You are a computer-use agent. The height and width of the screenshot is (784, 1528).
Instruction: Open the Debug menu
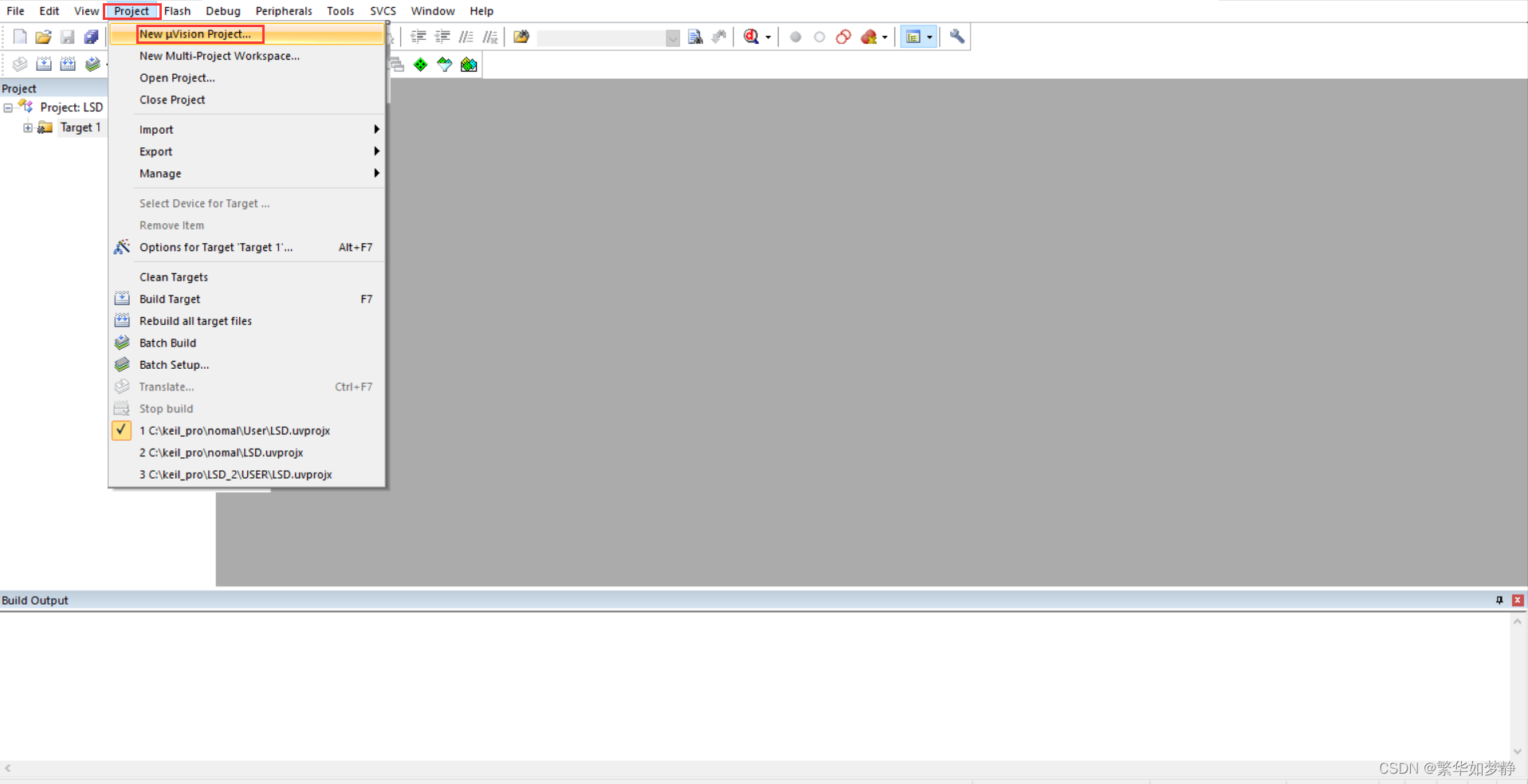[x=223, y=11]
